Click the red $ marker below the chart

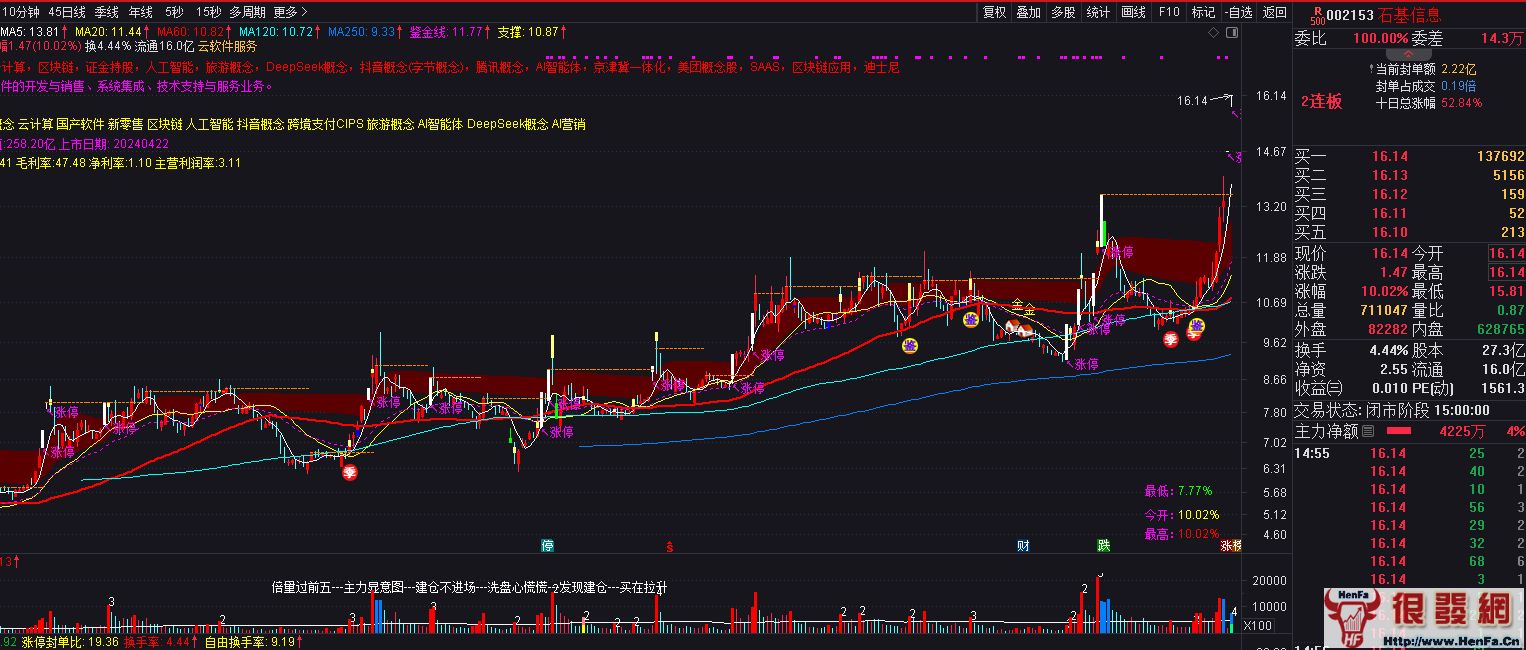[x=670, y=546]
